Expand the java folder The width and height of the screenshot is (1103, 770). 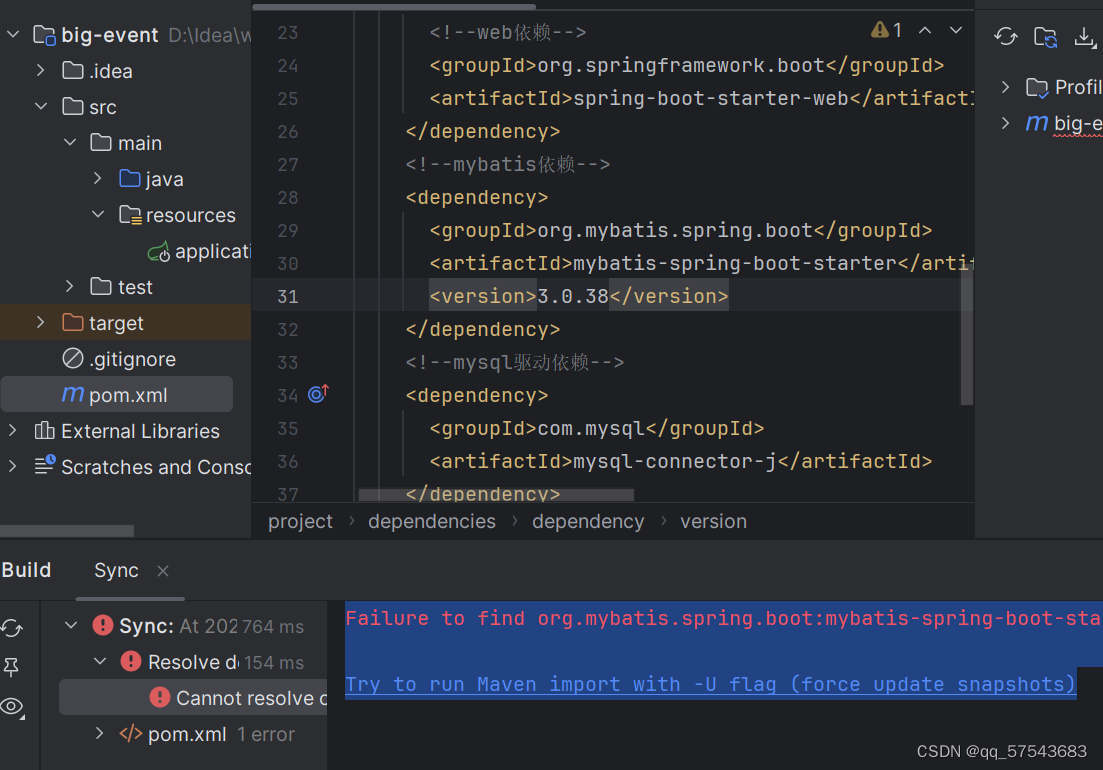coord(98,179)
